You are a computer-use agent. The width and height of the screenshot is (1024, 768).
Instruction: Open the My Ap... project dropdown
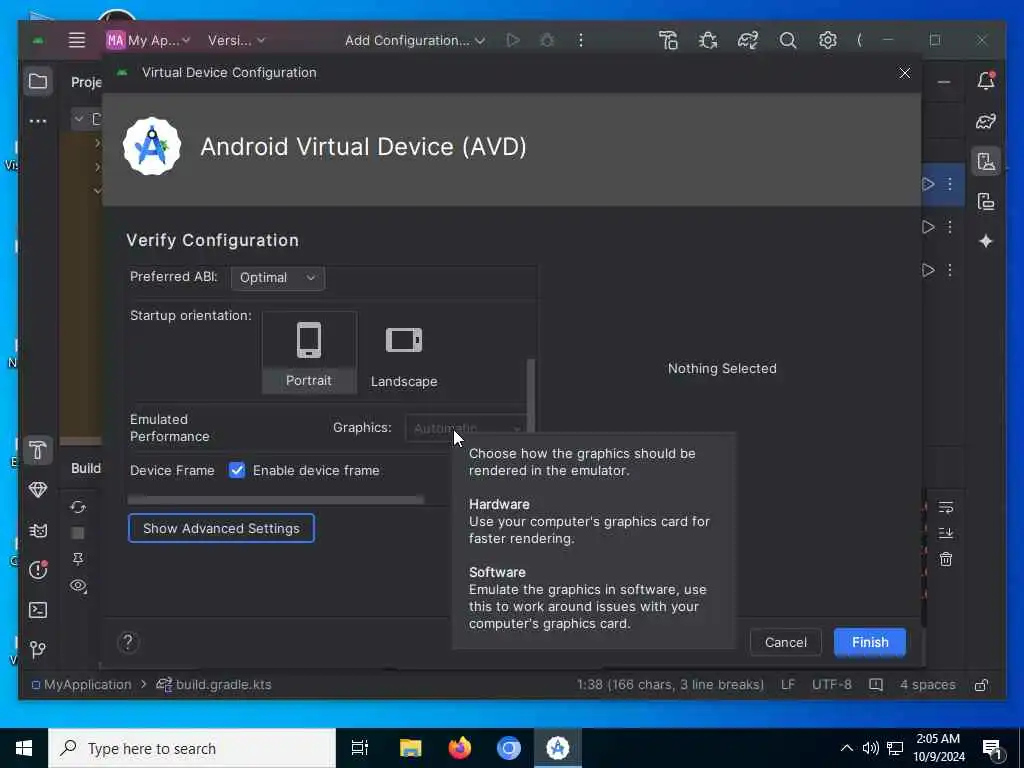coord(148,40)
